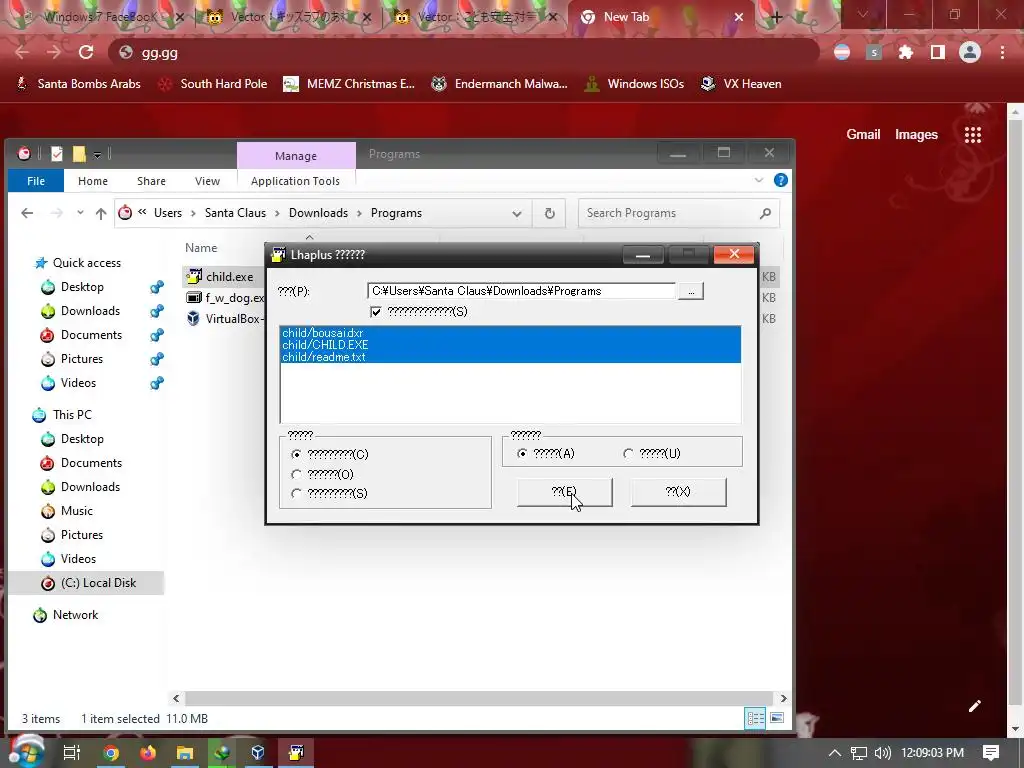Click Lhaplus taskbar icon

point(296,753)
